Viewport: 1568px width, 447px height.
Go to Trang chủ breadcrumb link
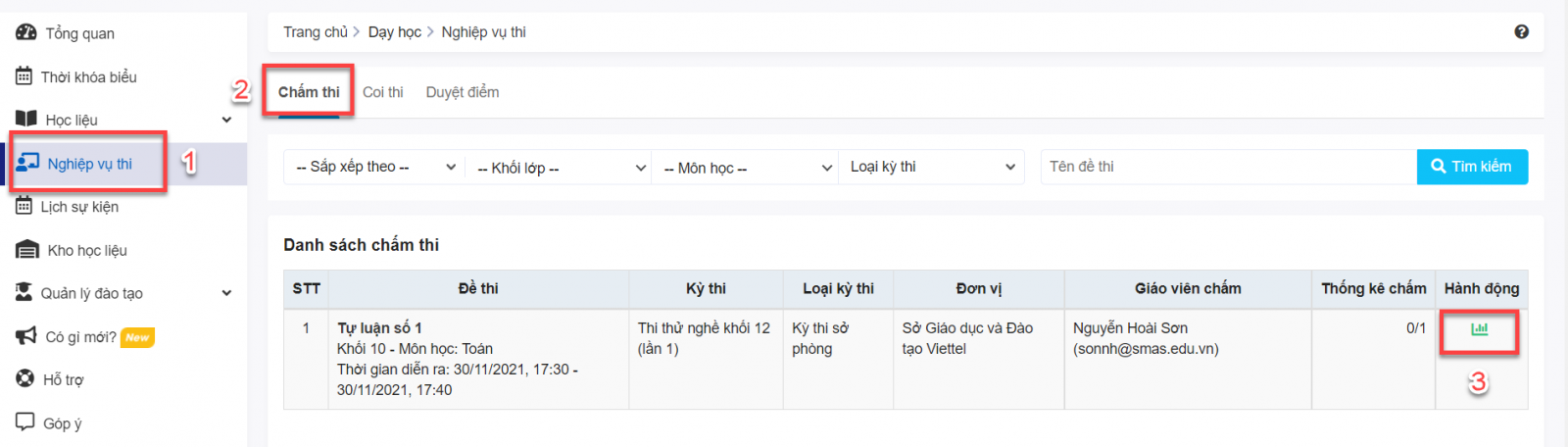click(x=315, y=32)
